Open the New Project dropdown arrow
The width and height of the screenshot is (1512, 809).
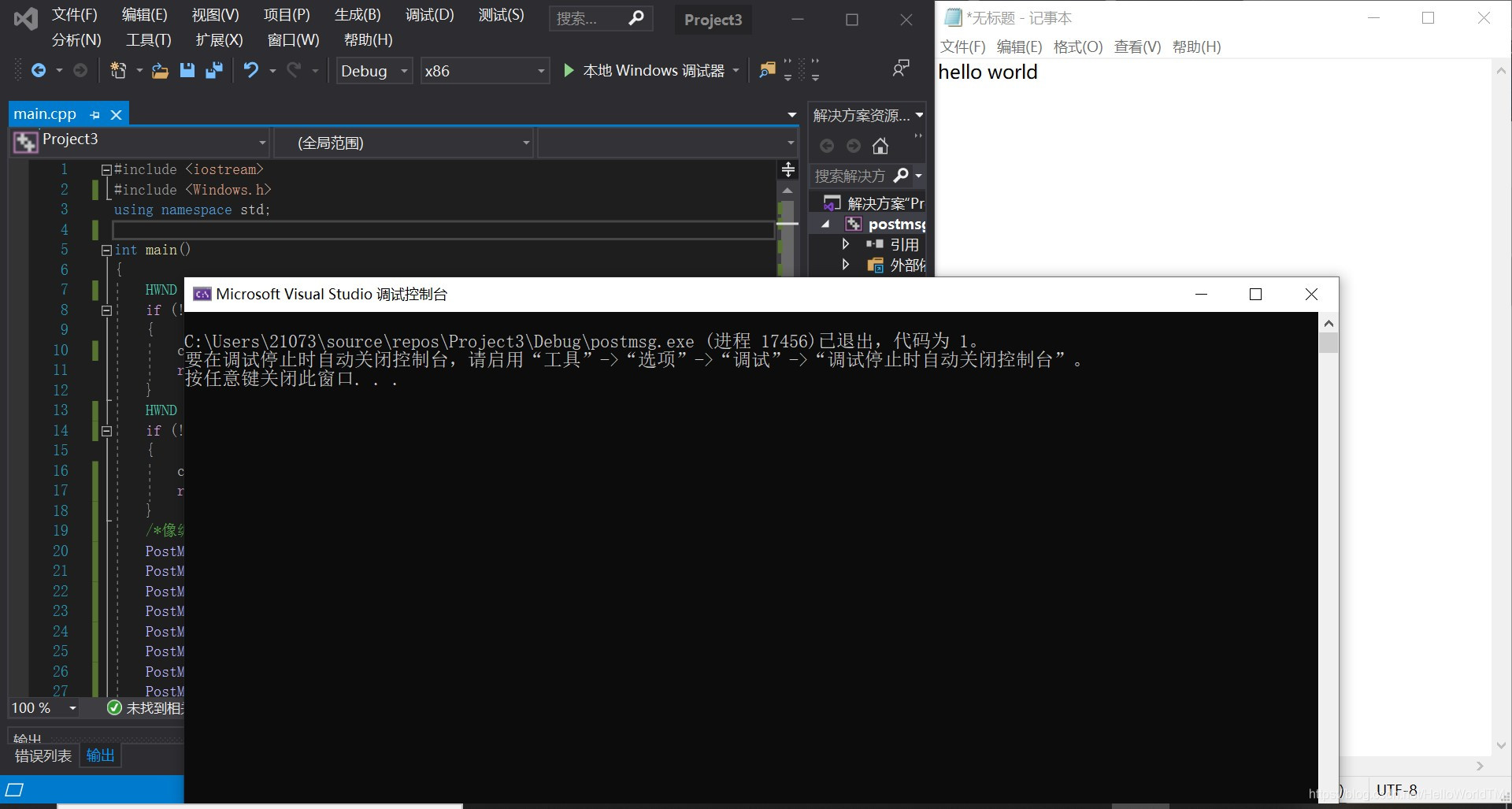coord(139,71)
